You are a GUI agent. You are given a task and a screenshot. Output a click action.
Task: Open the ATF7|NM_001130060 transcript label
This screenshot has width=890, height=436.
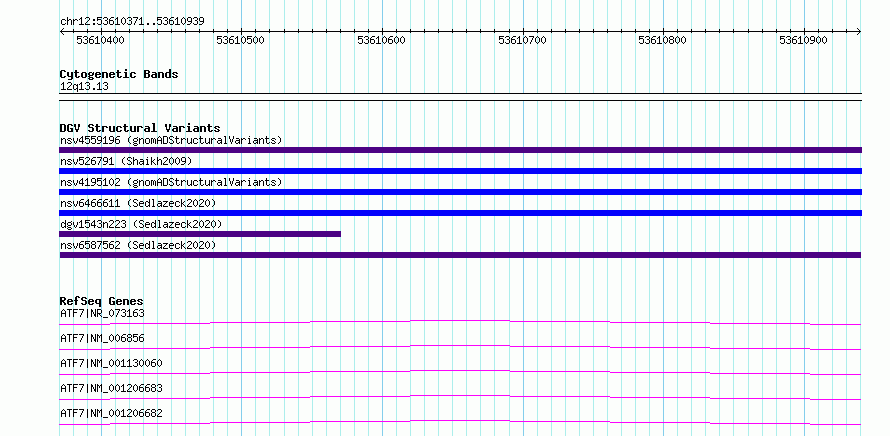point(111,363)
